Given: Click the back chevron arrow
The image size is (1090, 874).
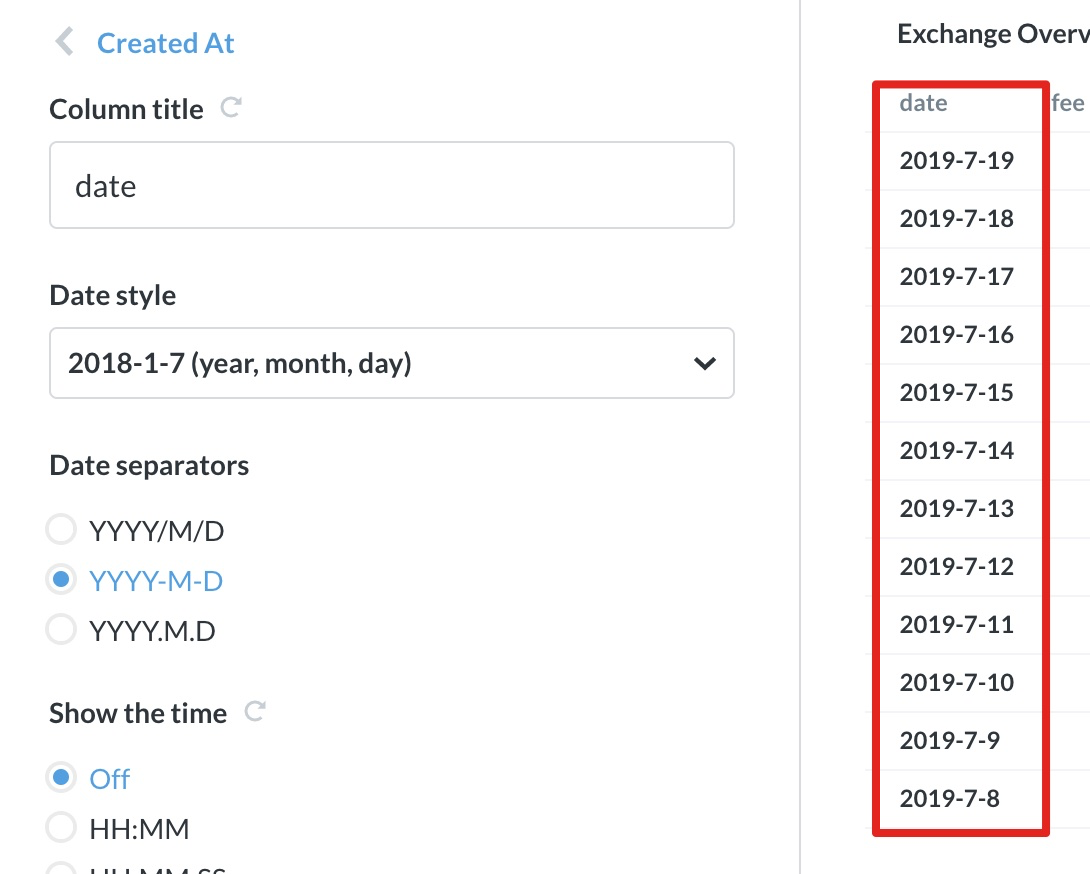Looking at the screenshot, I should point(62,42).
